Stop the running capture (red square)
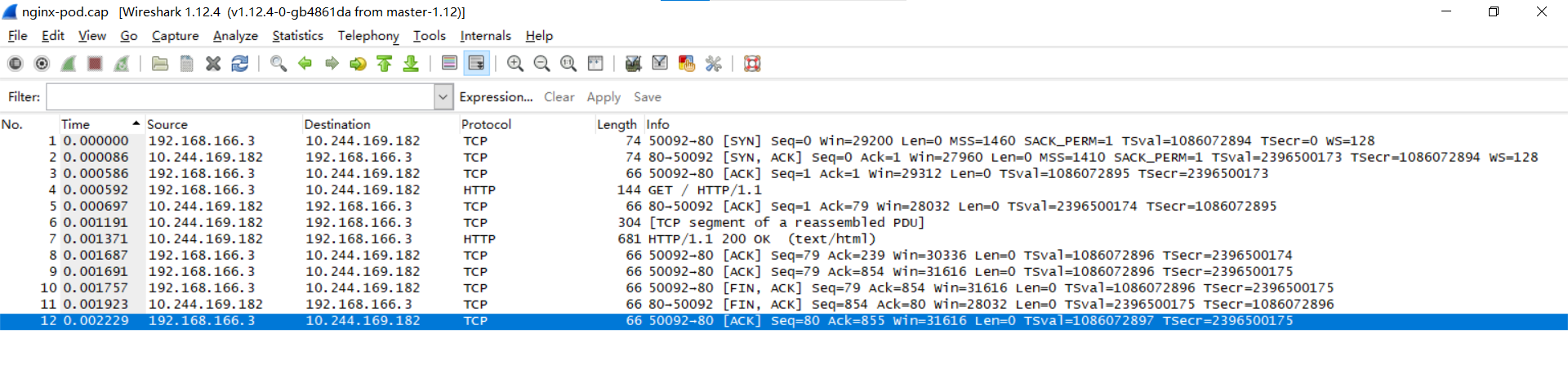This screenshot has width=1568, height=370. [95, 64]
